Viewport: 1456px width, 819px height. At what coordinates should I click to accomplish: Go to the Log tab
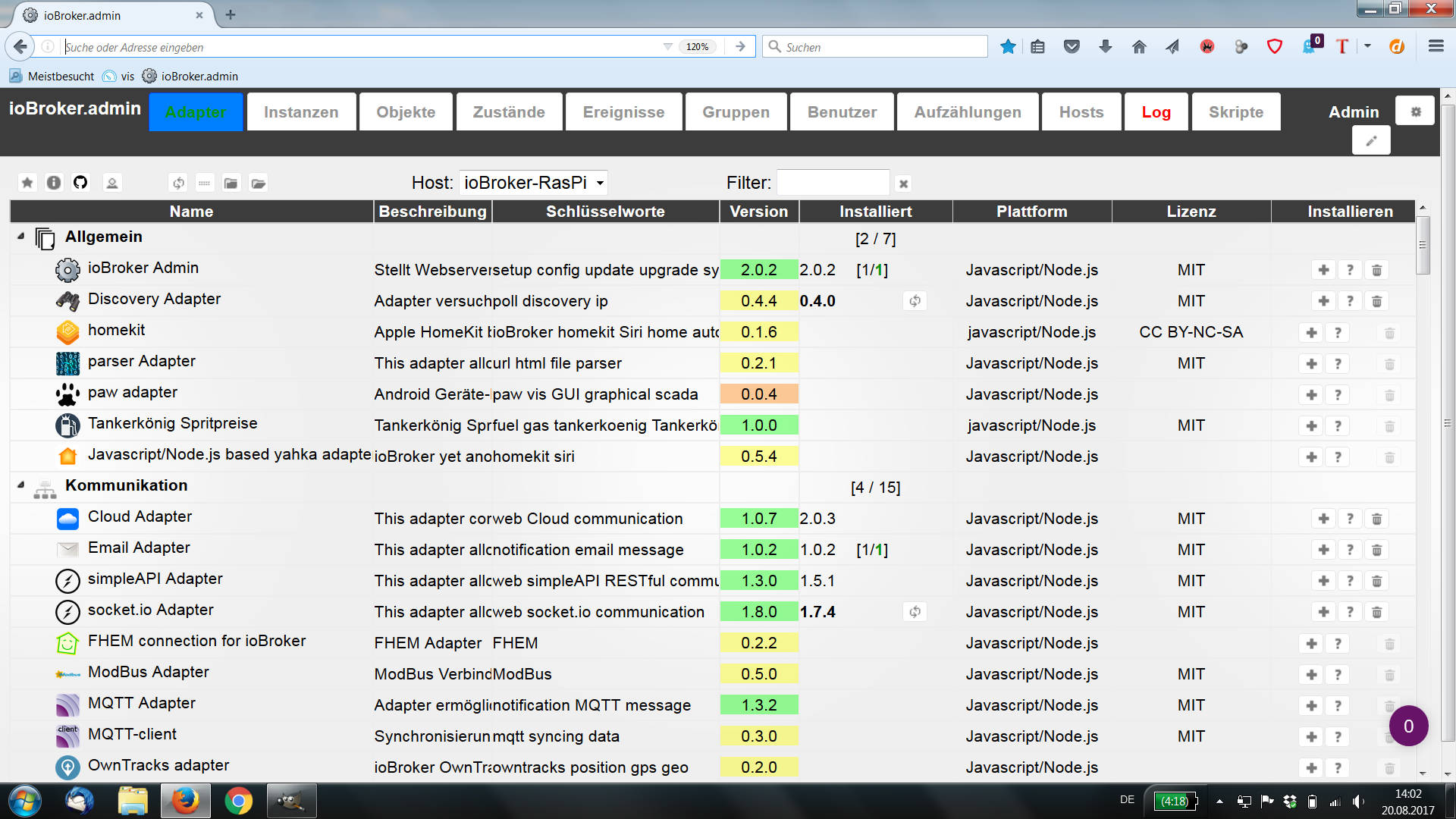tap(1156, 111)
